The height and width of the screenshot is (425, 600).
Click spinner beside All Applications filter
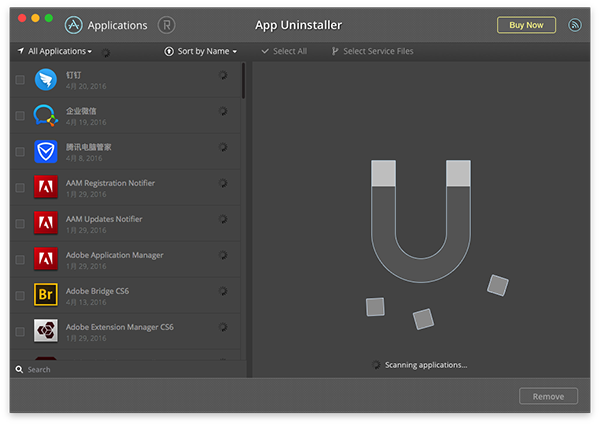106,53
